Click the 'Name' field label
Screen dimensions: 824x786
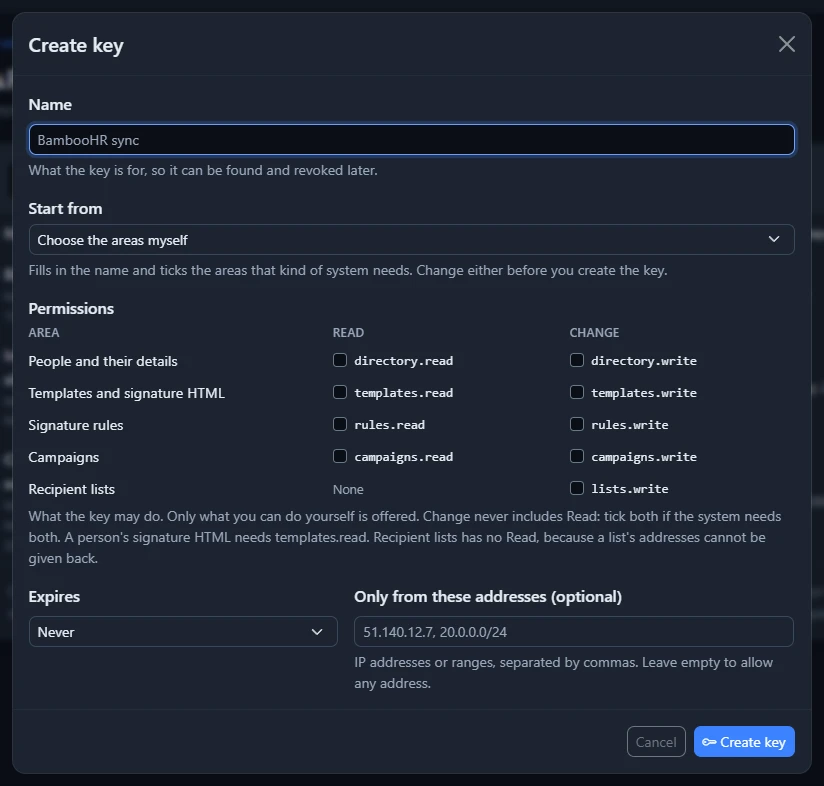click(50, 105)
